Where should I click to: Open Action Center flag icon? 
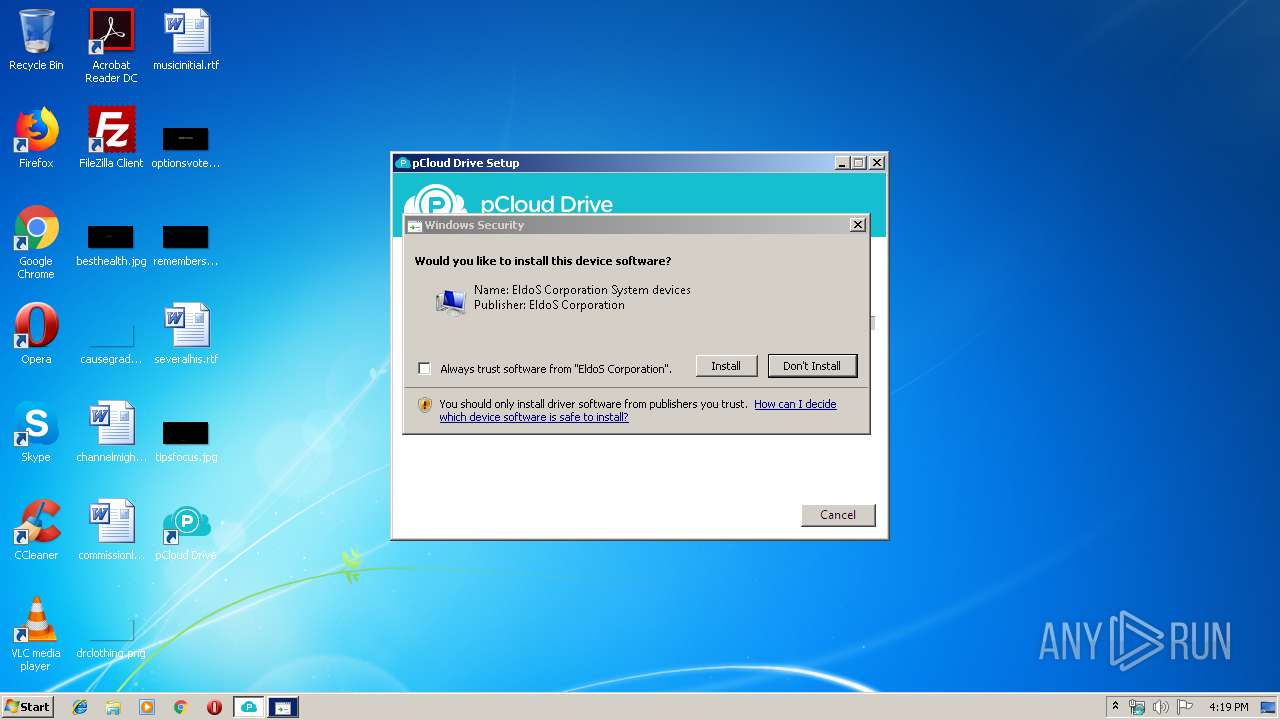point(1185,707)
